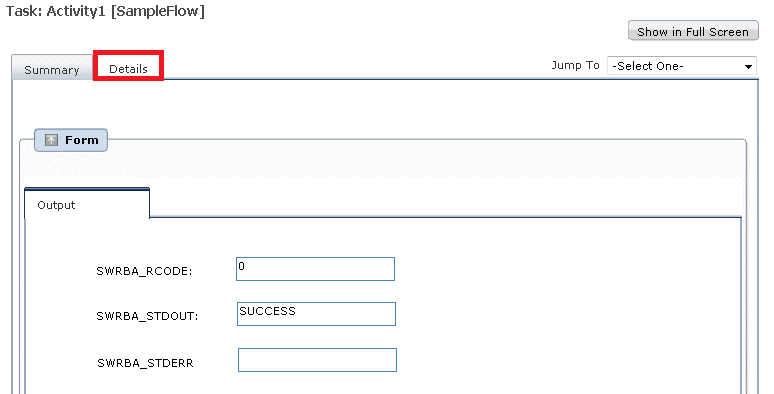Image resolution: width=774 pixels, height=394 pixels.
Task: Select the 0 return code value
Action: click(241, 266)
